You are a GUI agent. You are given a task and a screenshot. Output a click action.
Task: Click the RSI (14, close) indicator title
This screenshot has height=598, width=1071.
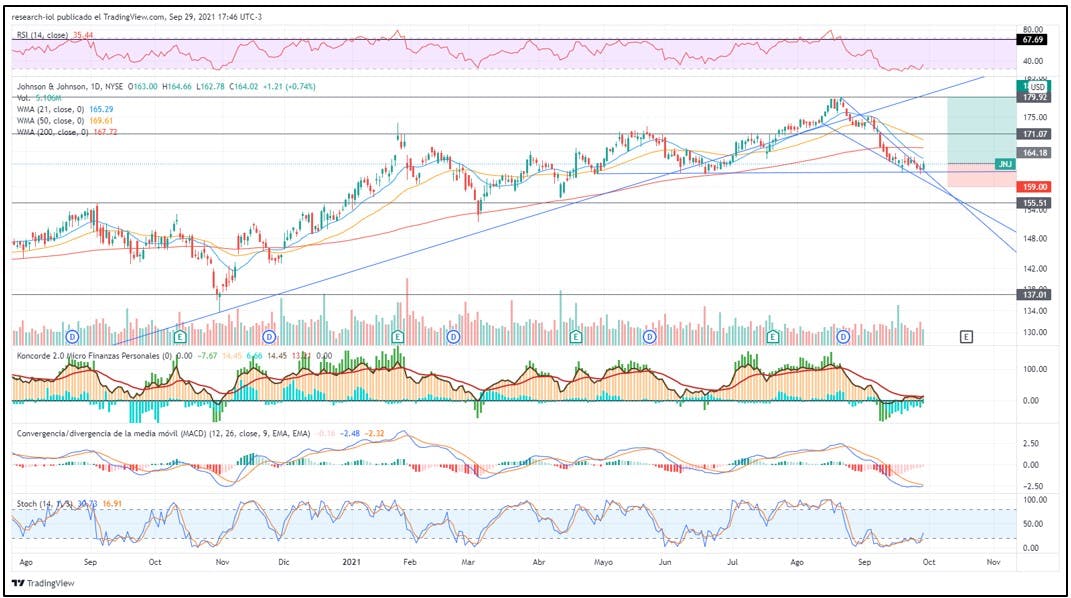click(42, 35)
